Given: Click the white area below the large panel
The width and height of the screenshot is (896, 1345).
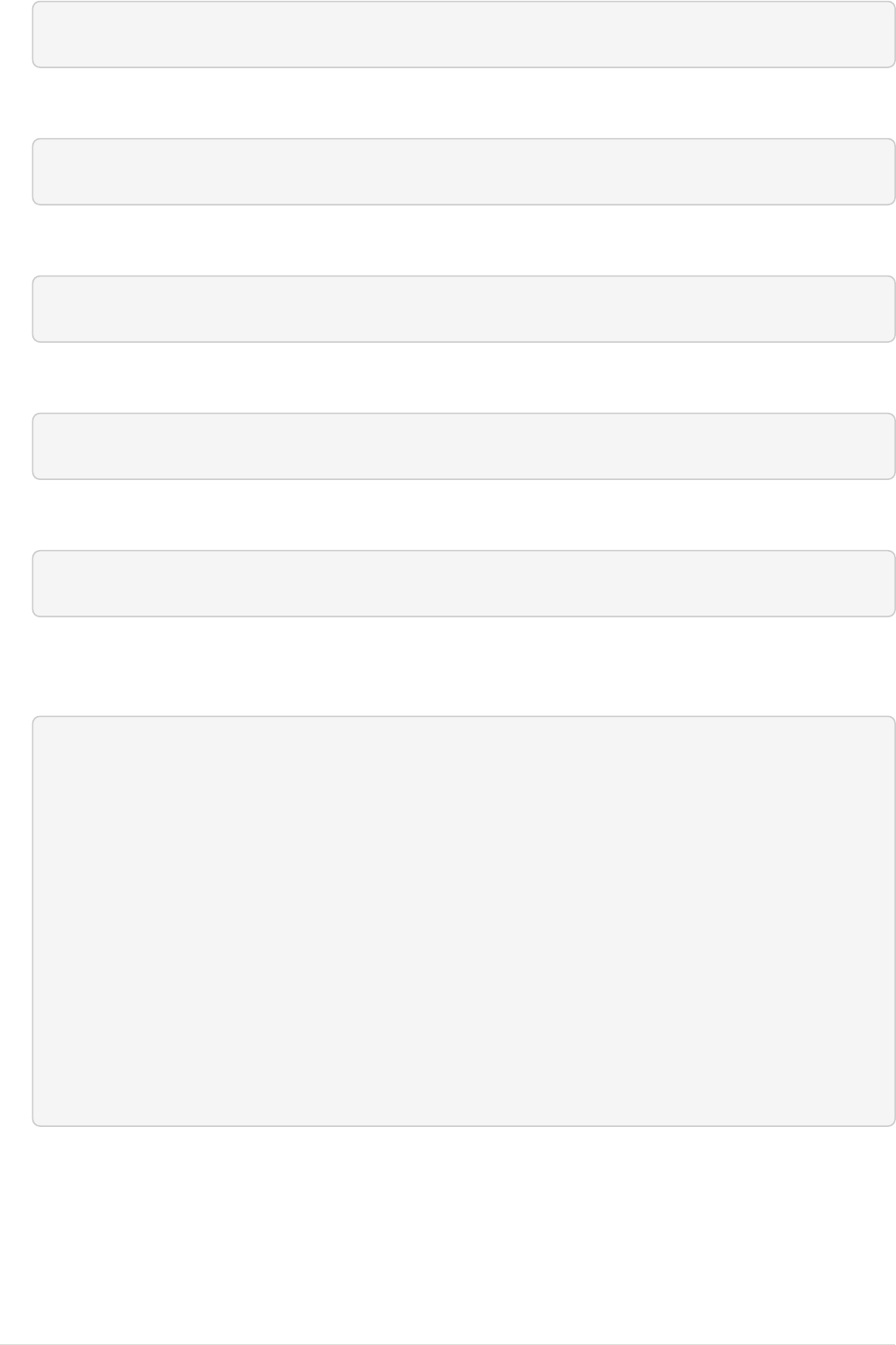Looking at the screenshot, I should pos(464,1234).
